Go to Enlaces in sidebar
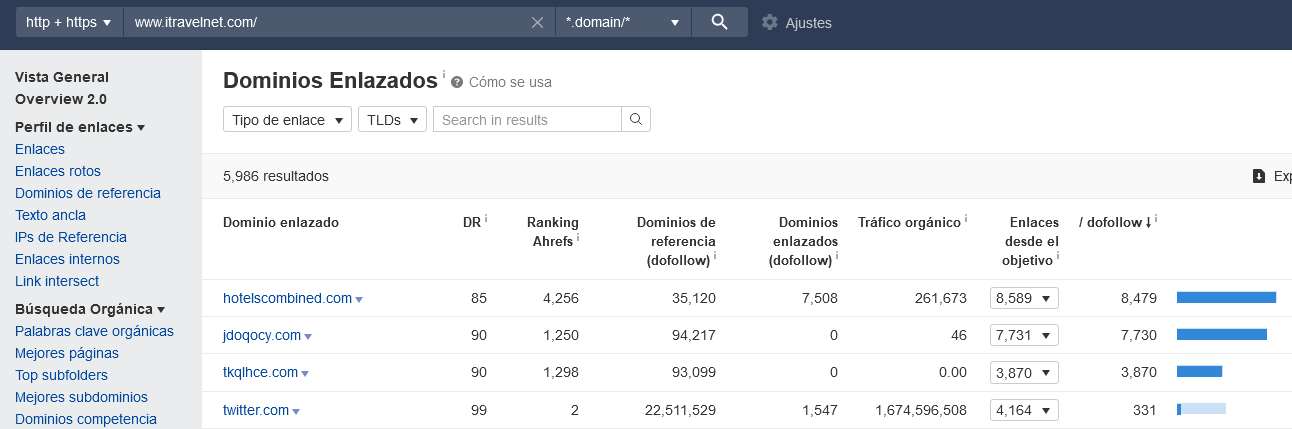Screen dimensions: 1292x429 40,149
